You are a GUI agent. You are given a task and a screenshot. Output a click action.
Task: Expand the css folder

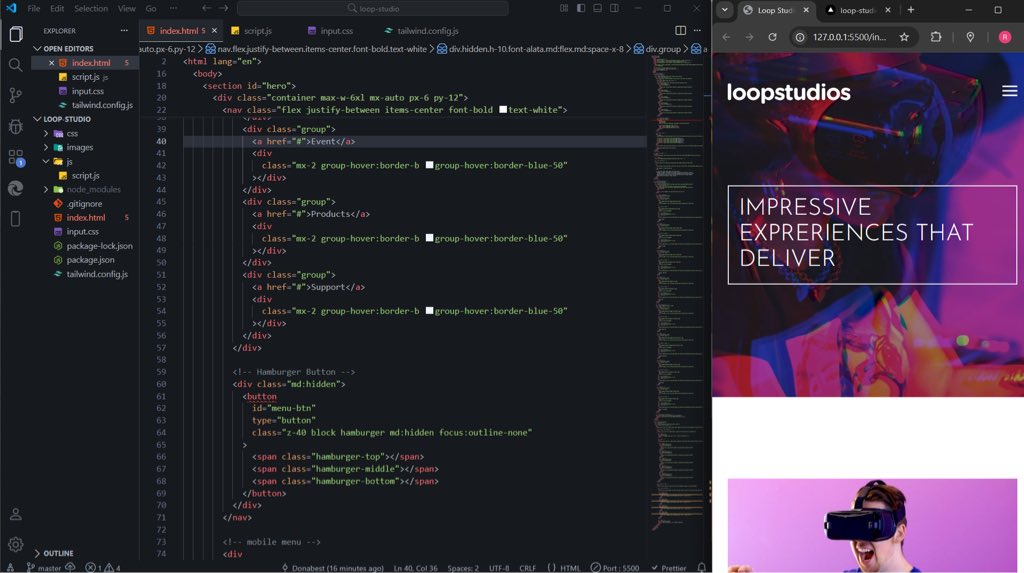click(72, 133)
